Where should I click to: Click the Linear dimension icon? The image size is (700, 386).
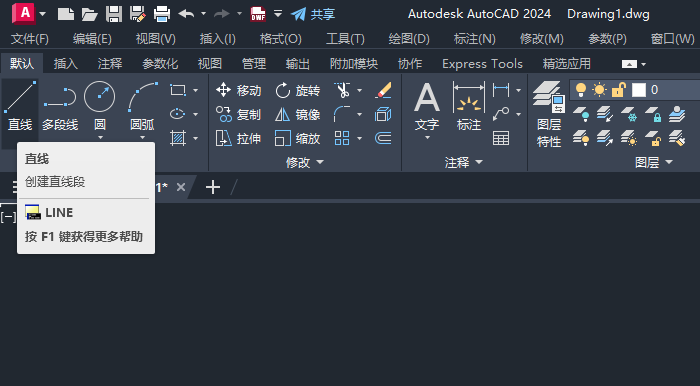[x=501, y=90]
